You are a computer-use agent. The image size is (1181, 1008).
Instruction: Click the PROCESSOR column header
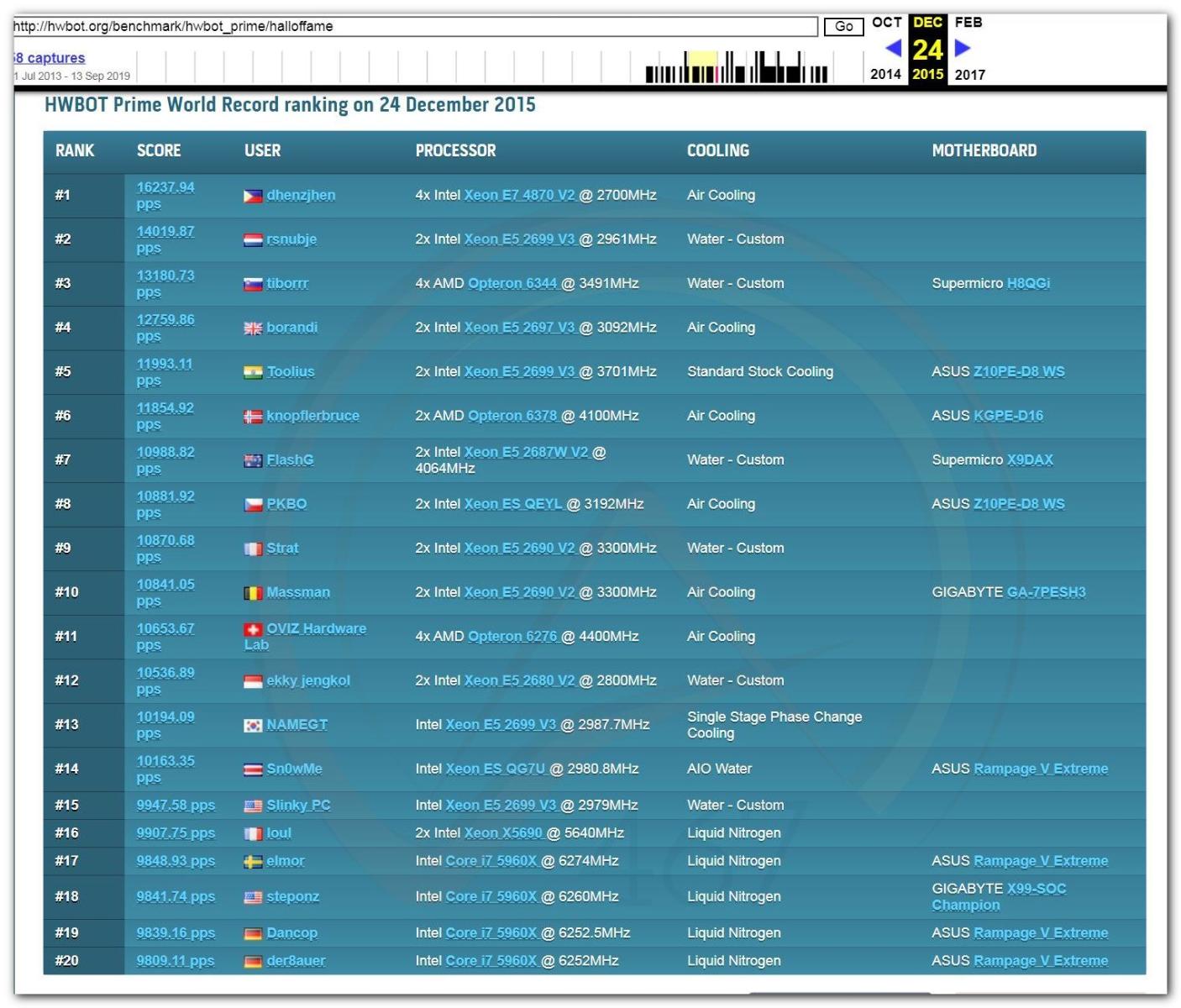pyautogui.click(x=455, y=151)
